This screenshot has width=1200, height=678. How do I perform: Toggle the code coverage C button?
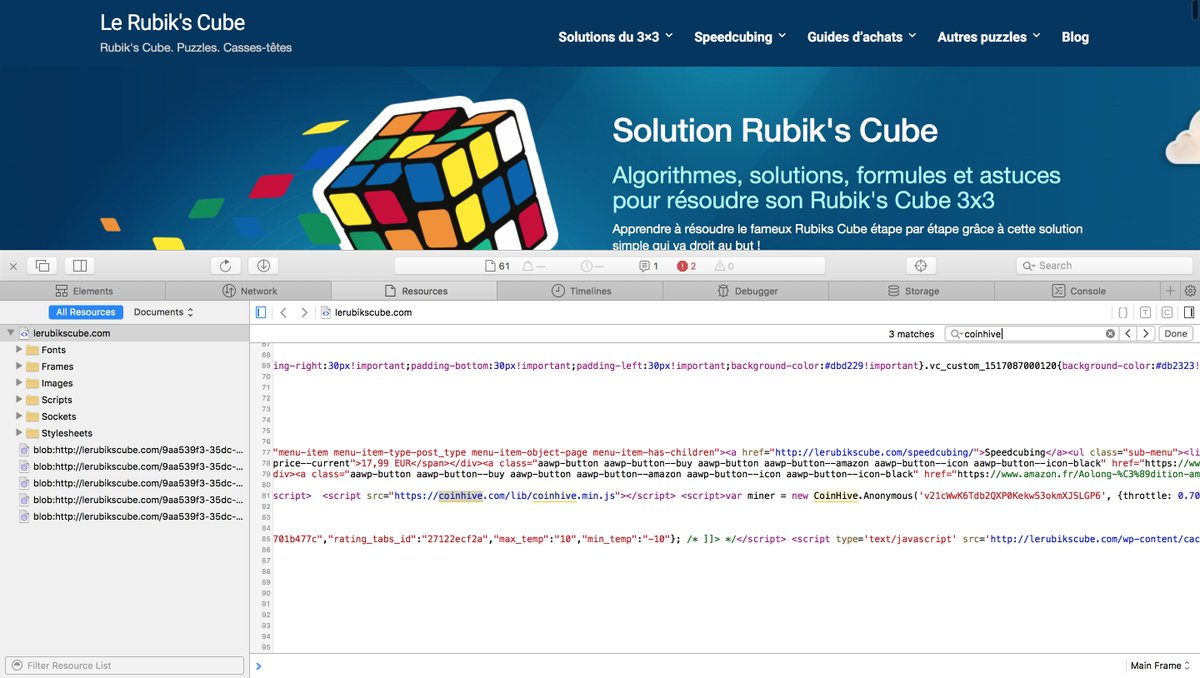pyautogui.click(x=1166, y=312)
